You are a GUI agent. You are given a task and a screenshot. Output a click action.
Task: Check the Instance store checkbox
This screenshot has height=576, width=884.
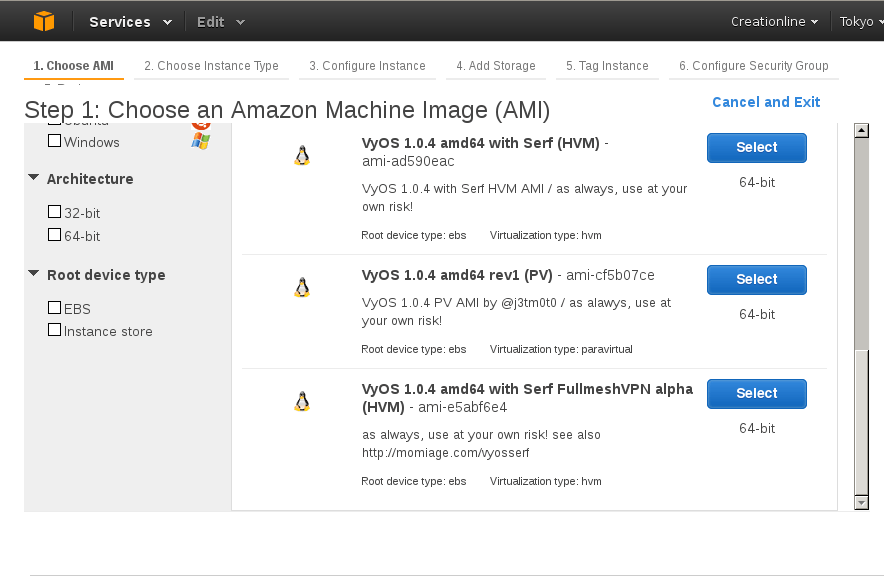55,330
